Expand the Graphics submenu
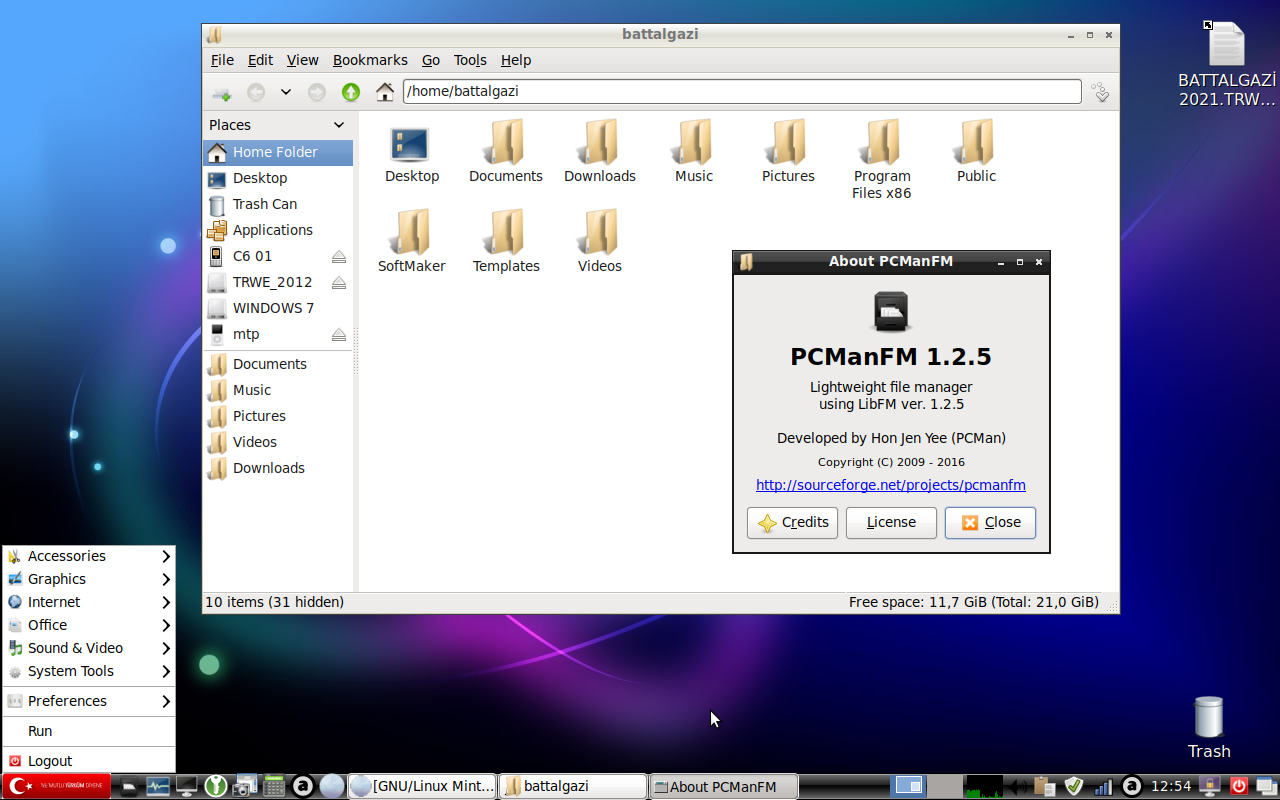This screenshot has height=800, width=1280. pos(89,579)
